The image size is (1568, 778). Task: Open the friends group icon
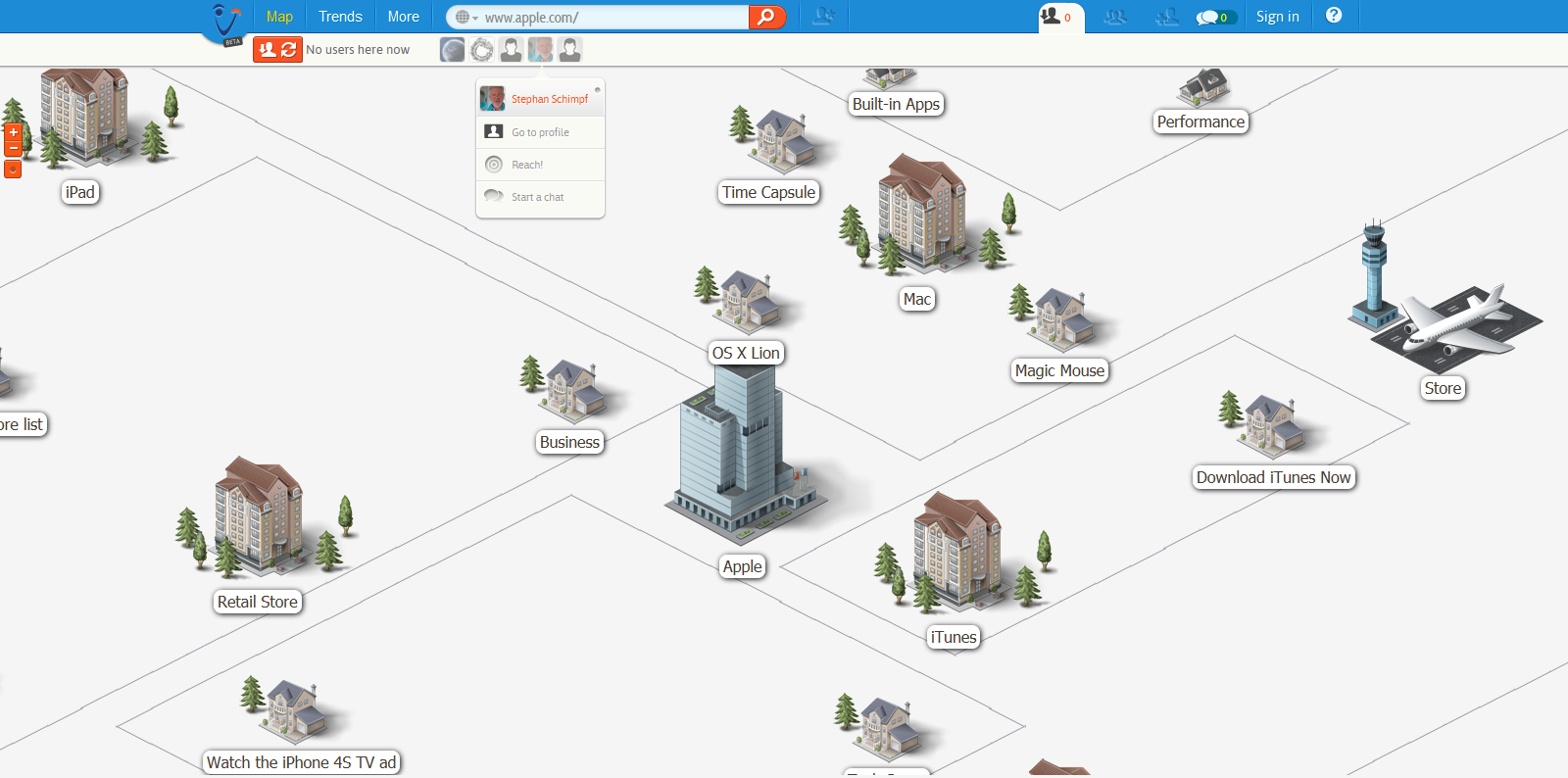[x=1114, y=17]
